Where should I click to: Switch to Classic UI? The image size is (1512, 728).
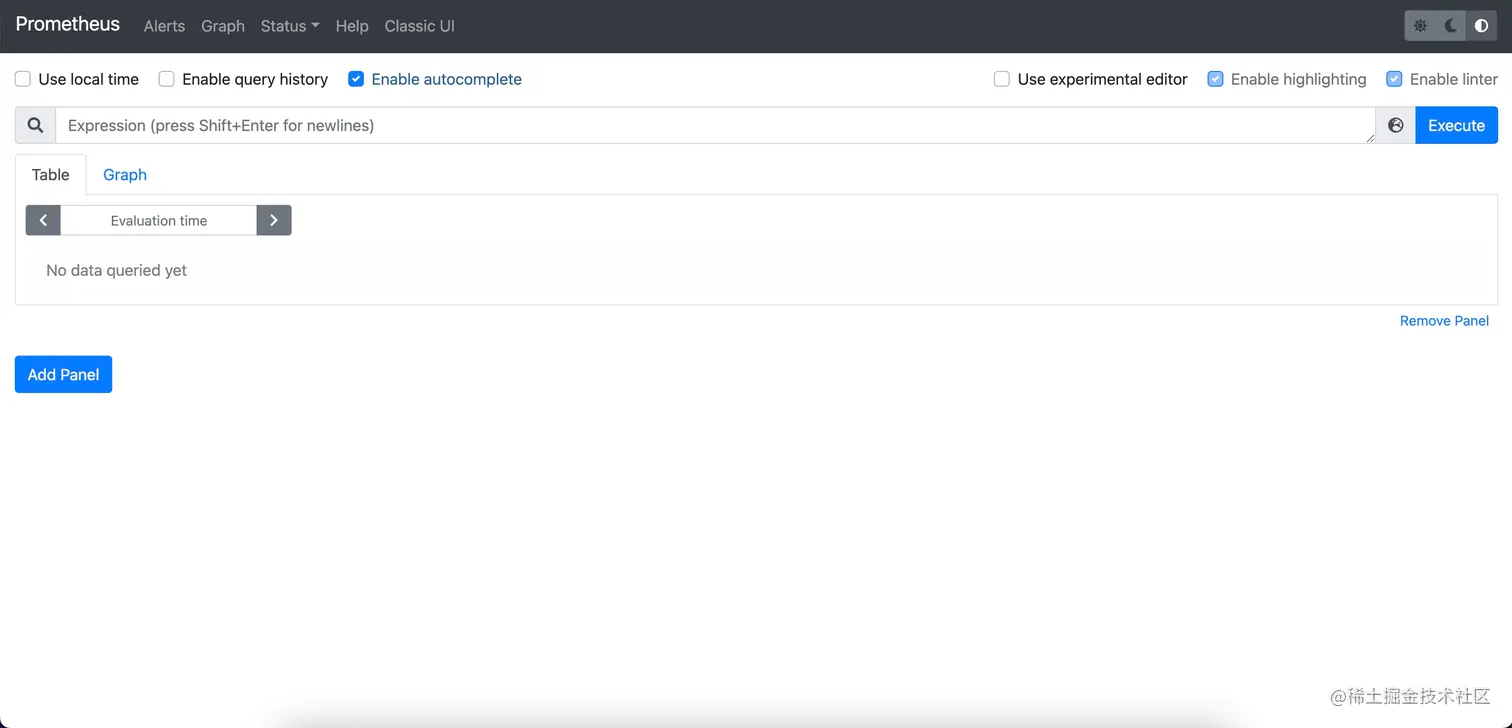click(420, 26)
